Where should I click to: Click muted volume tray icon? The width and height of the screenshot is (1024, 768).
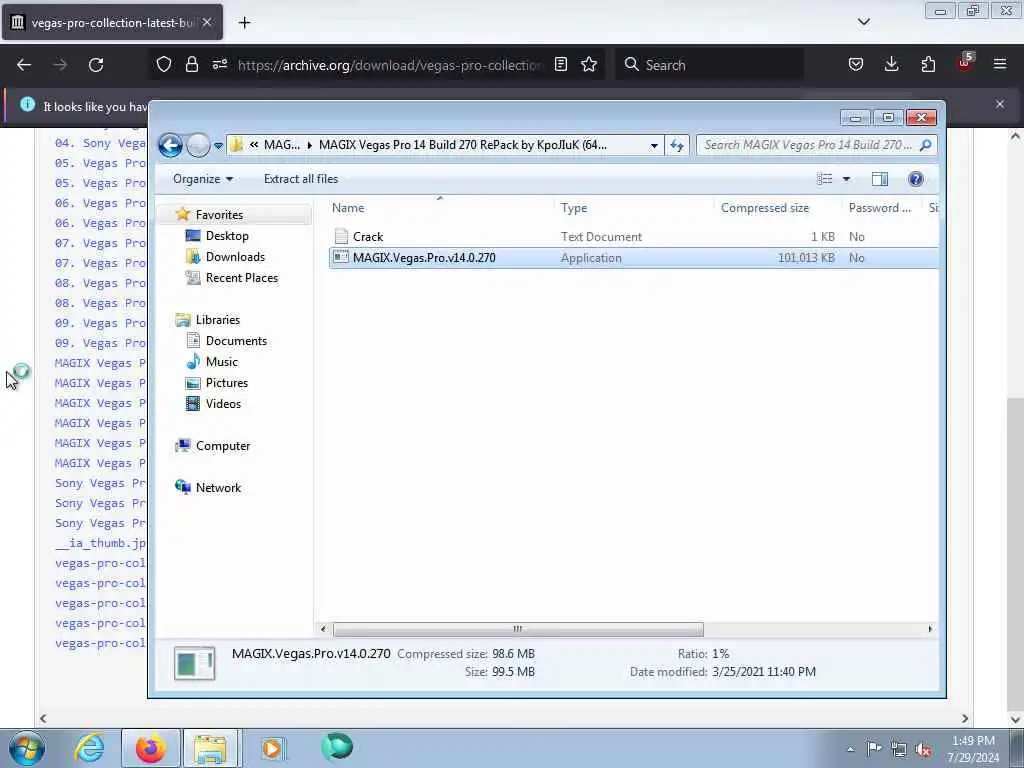tap(923, 749)
